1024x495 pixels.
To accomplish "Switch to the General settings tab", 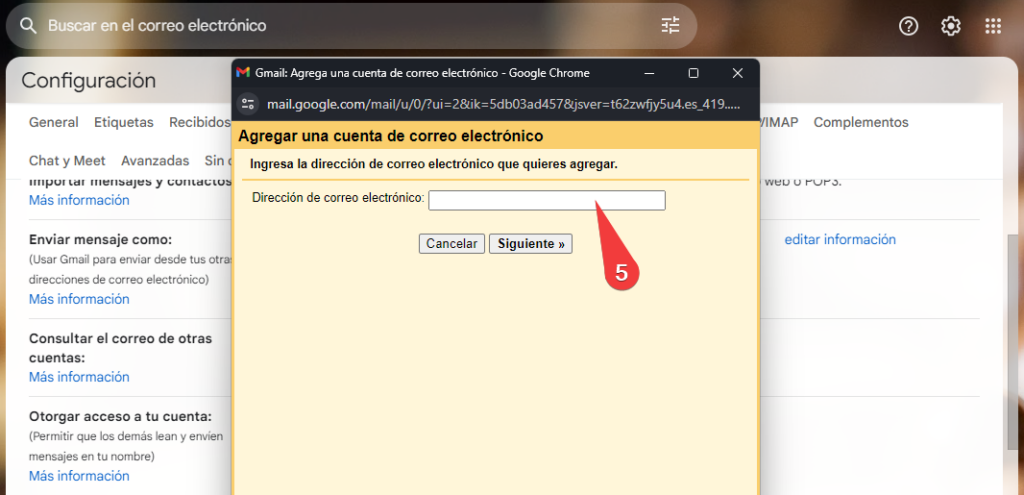I will (53, 122).
